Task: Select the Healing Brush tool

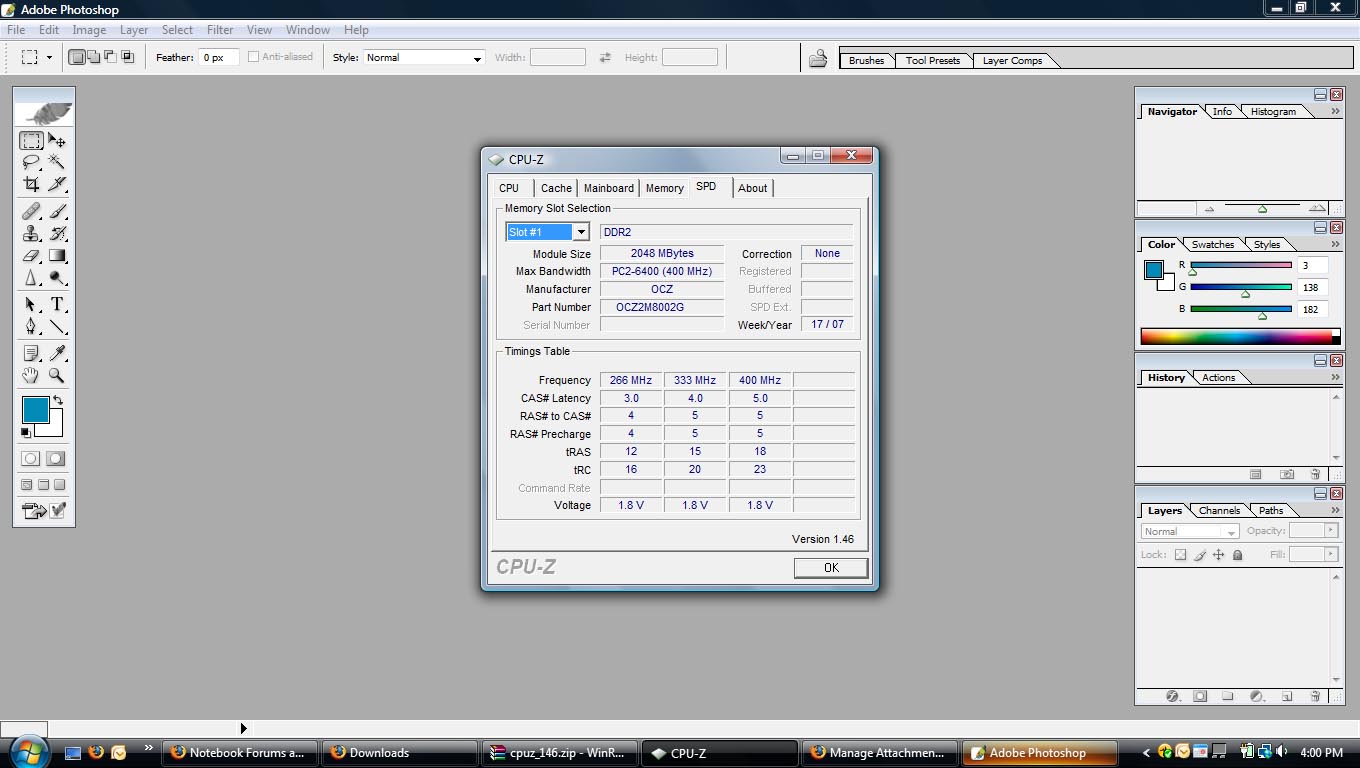Action: [31, 211]
